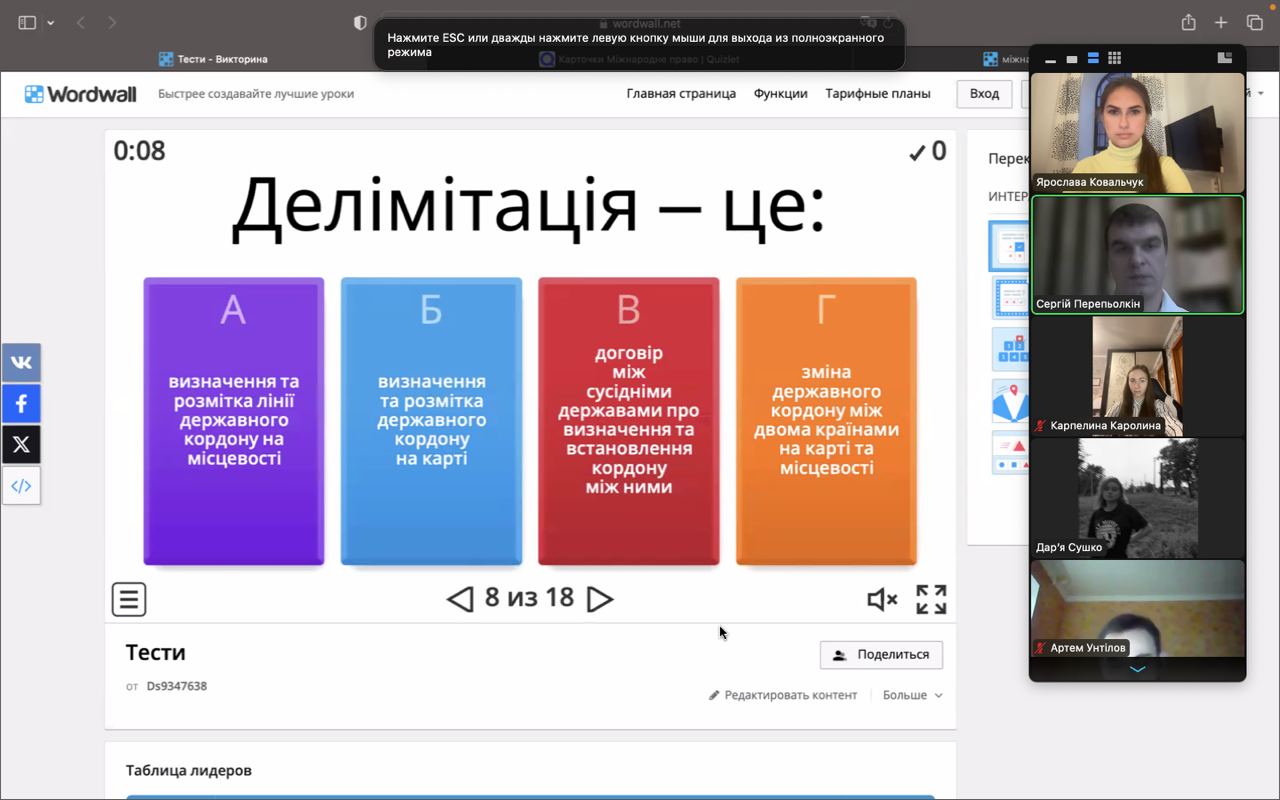This screenshot has width=1280, height=800.
Task: Expand more Zoom participants down chevron
Action: pos(1138,669)
